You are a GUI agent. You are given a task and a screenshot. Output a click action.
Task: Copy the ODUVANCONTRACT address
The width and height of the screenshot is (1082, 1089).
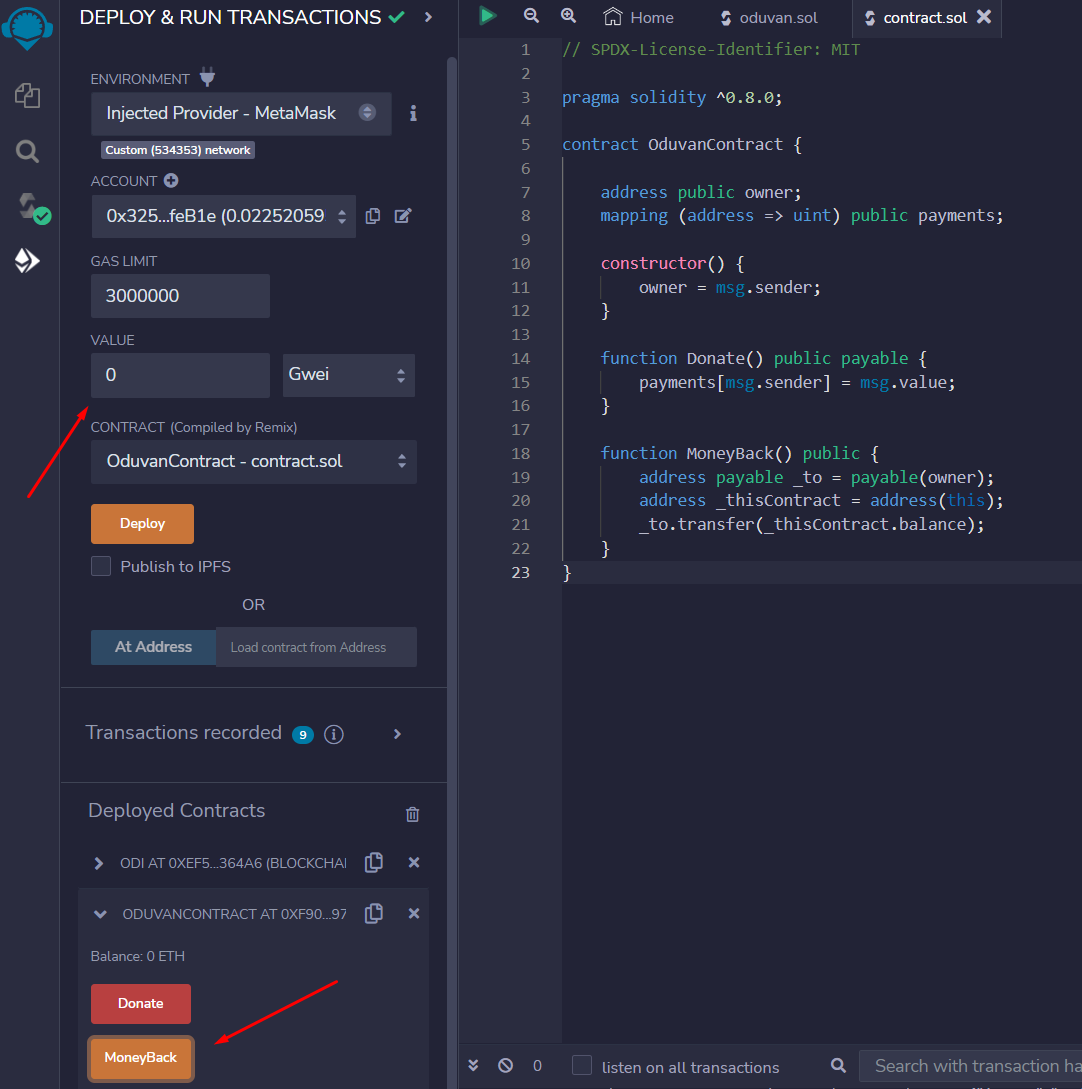[x=374, y=913]
